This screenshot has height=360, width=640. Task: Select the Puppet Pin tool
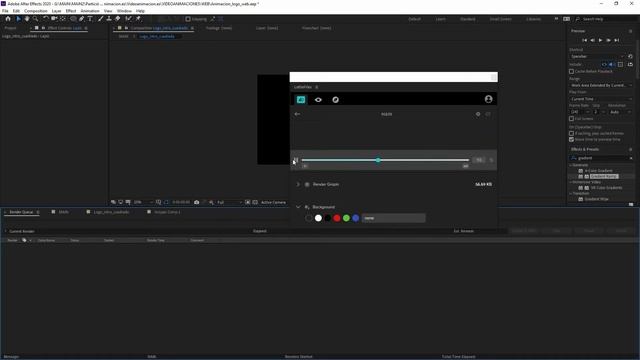[138, 19]
